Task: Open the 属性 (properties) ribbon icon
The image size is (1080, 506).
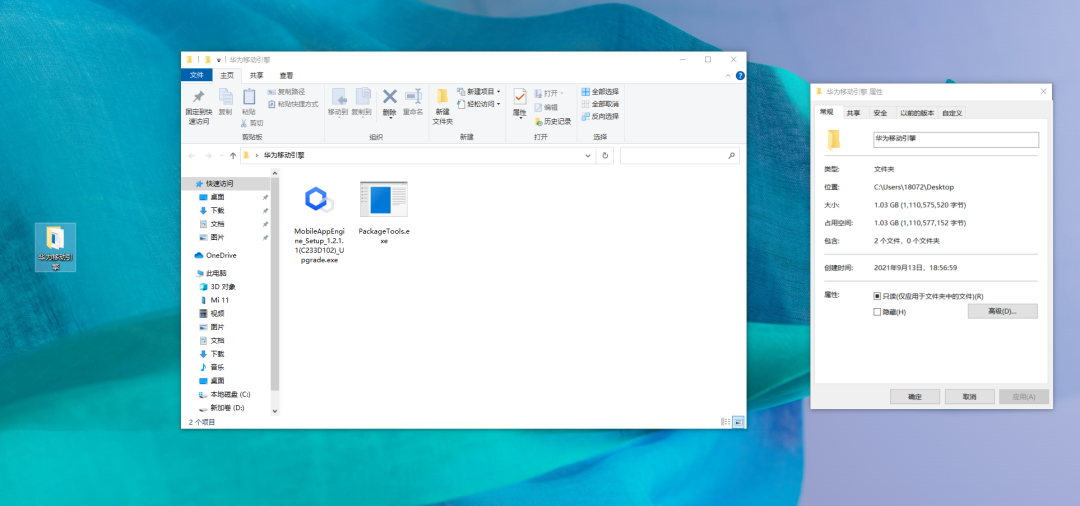Action: pos(520,98)
